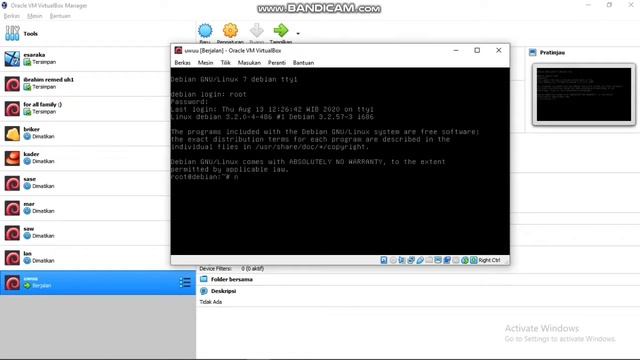
Task: Select the esaraka virtual machine
Action: click(98, 58)
